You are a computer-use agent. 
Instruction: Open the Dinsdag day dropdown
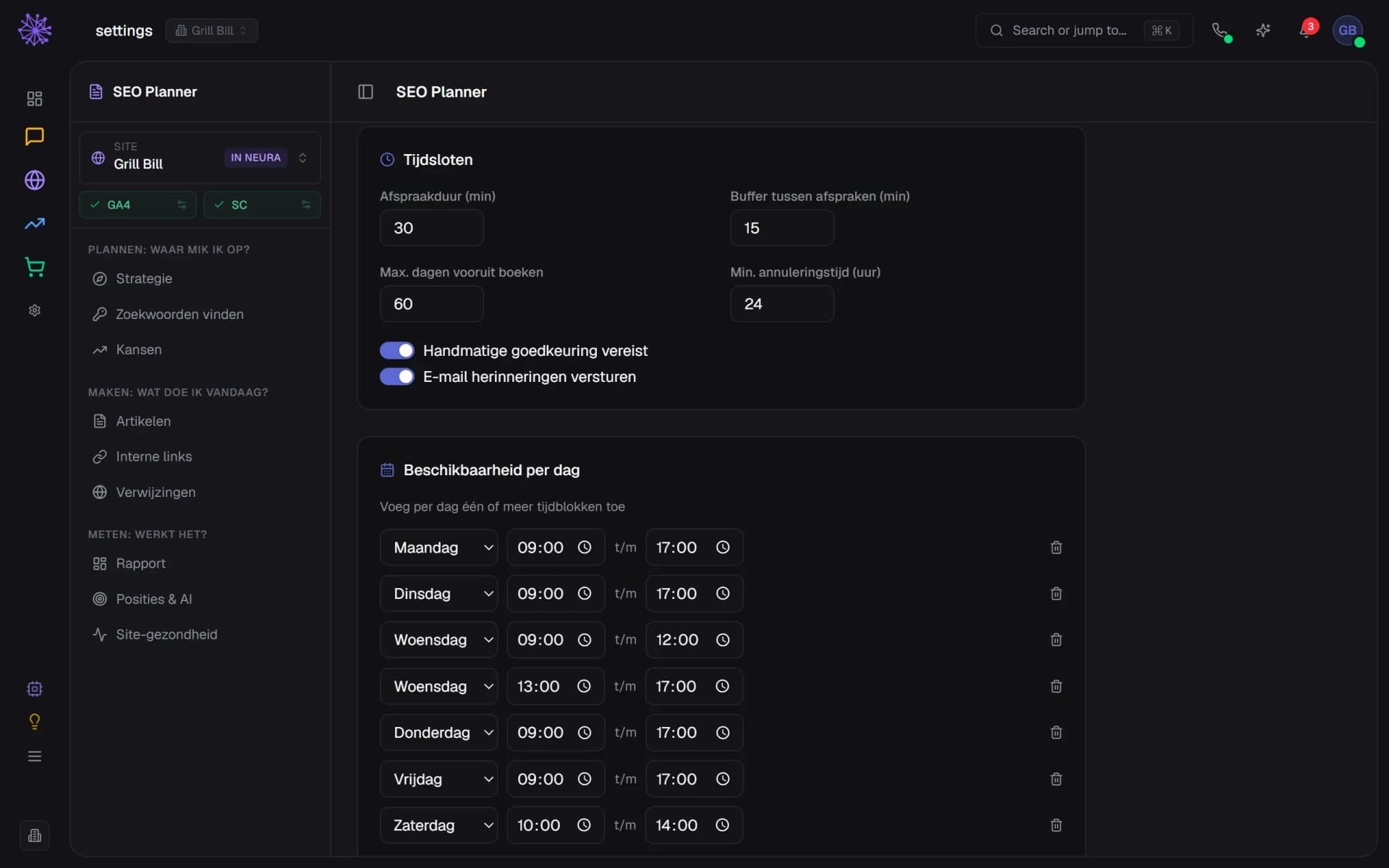tap(439, 594)
